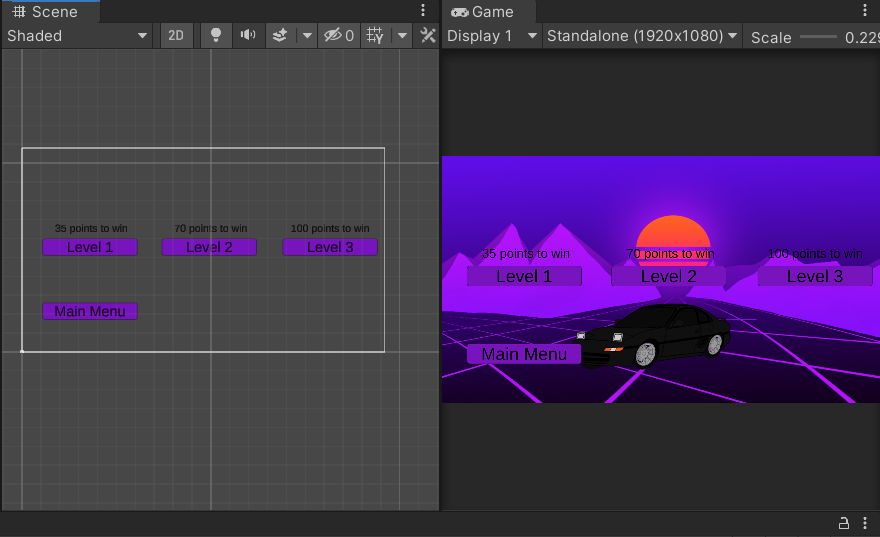Click the padlock icon in bottom panel
The height and width of the screenshot is (537, 880).
(843, 523)
